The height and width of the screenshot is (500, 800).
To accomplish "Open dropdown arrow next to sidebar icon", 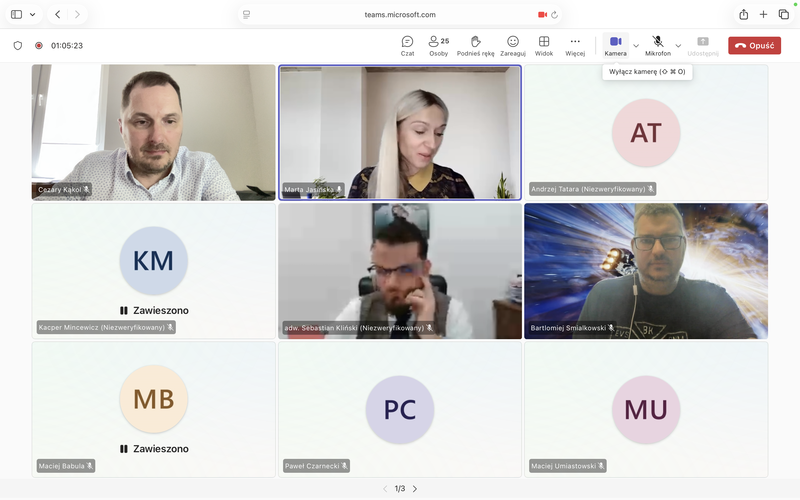I will [x=32, y=14].
